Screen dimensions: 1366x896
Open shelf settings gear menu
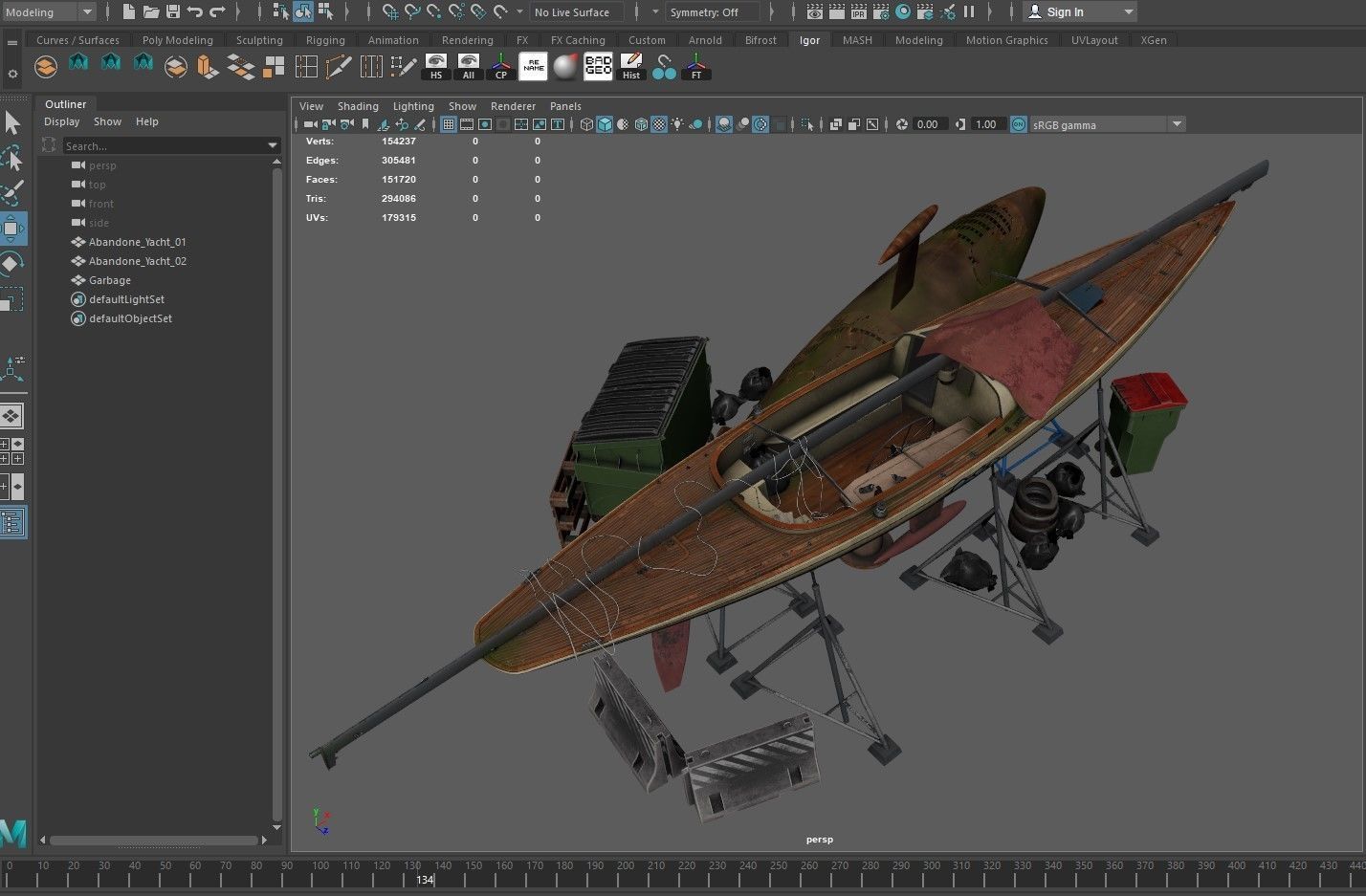click(12, 74)
